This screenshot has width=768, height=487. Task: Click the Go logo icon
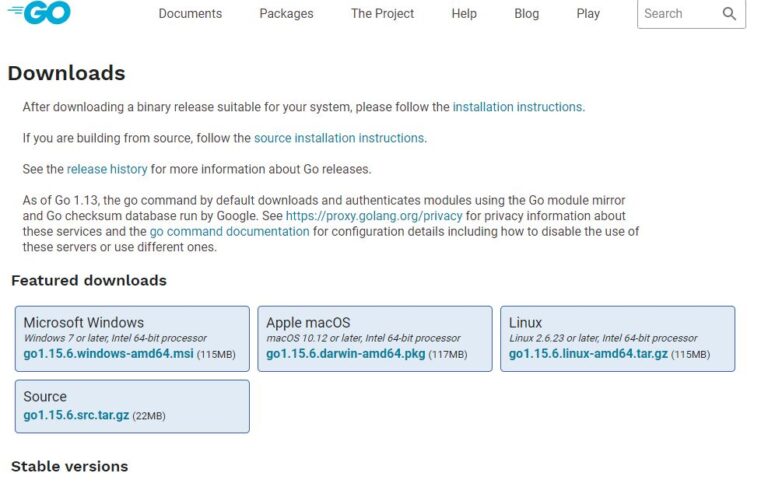pyautogui.click(x=40, y=13)
